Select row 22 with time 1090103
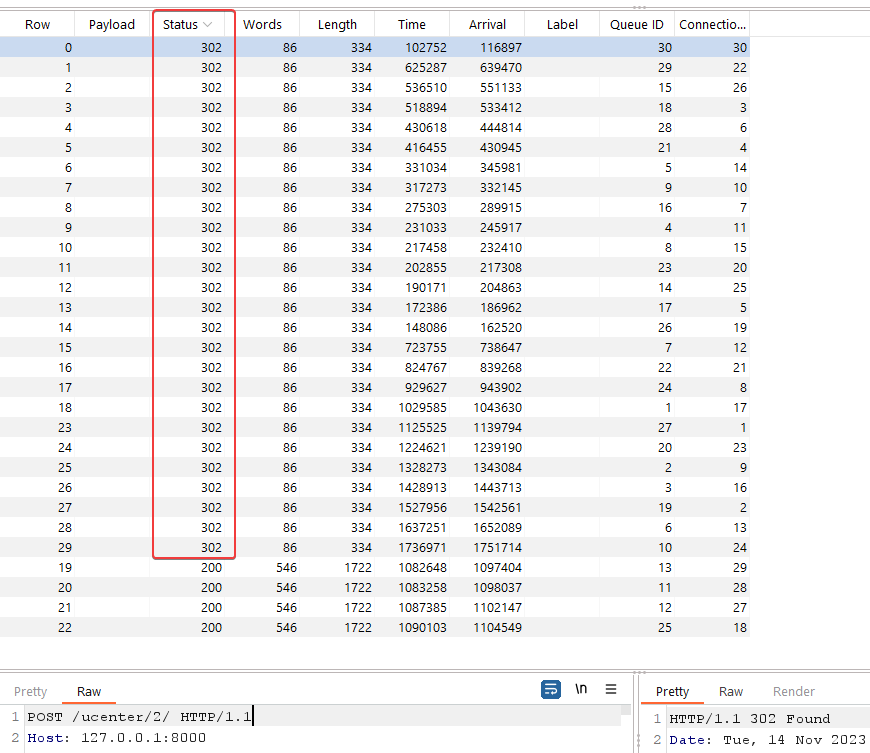 coord(375,627)
